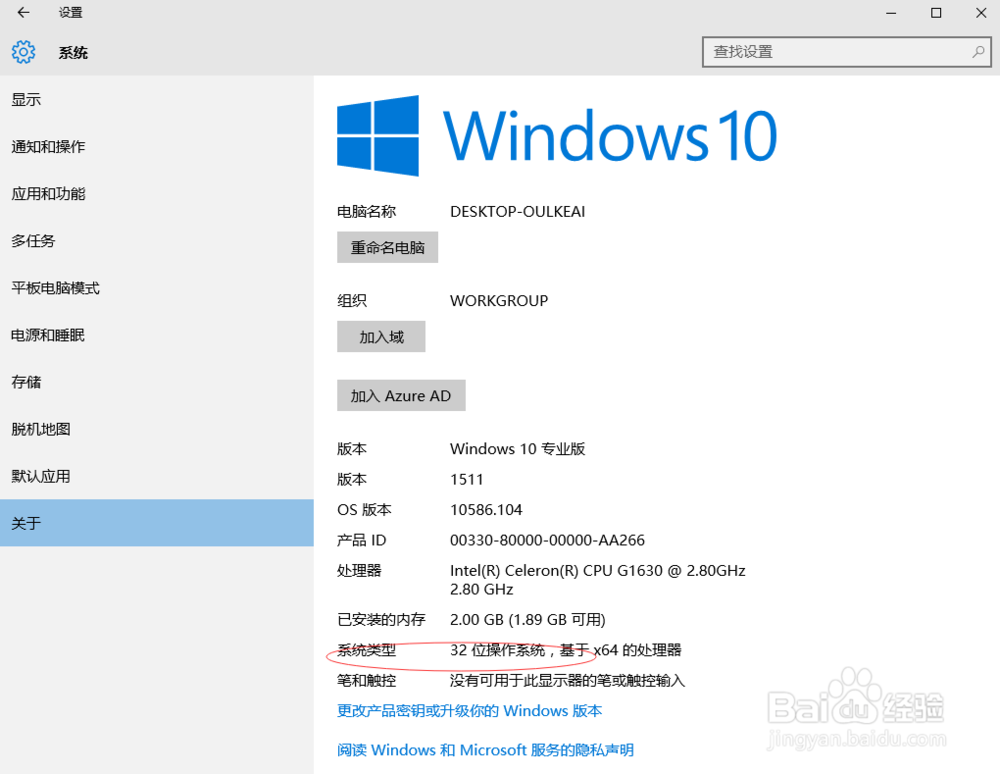This screenshot has width=1000, height=774.
Task: Click the 加入 Azure AD button
Action: point(401,395)
